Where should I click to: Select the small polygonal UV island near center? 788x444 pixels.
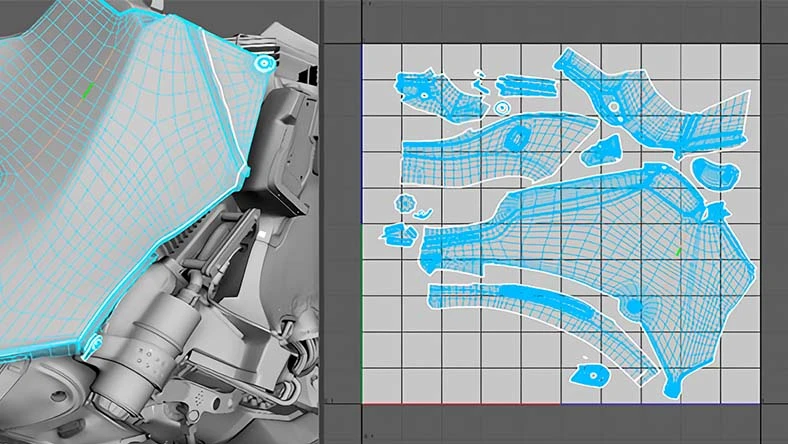601,151
